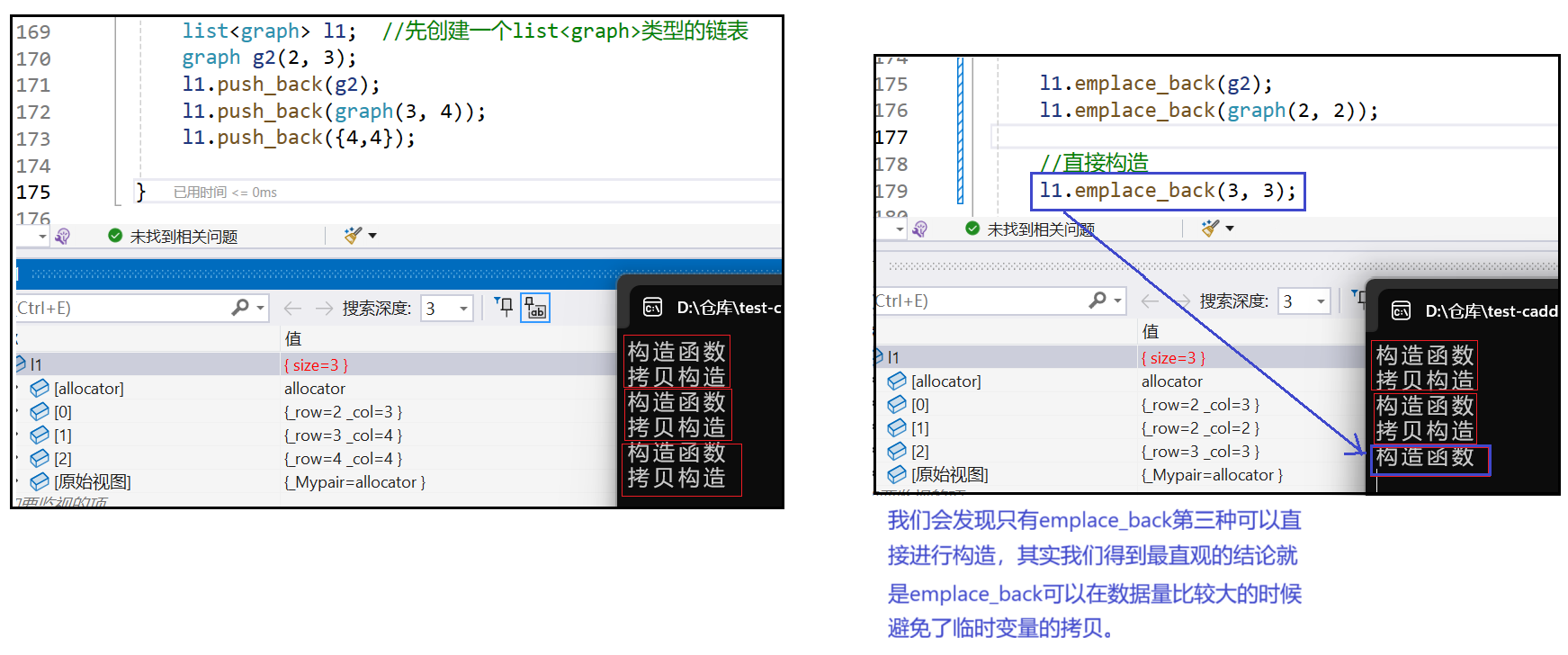This screenshot has height=655, width=1568.
Task: Select l1 row with size=3 in left panel
Action: pyautogui.click(x=315, y=364)
